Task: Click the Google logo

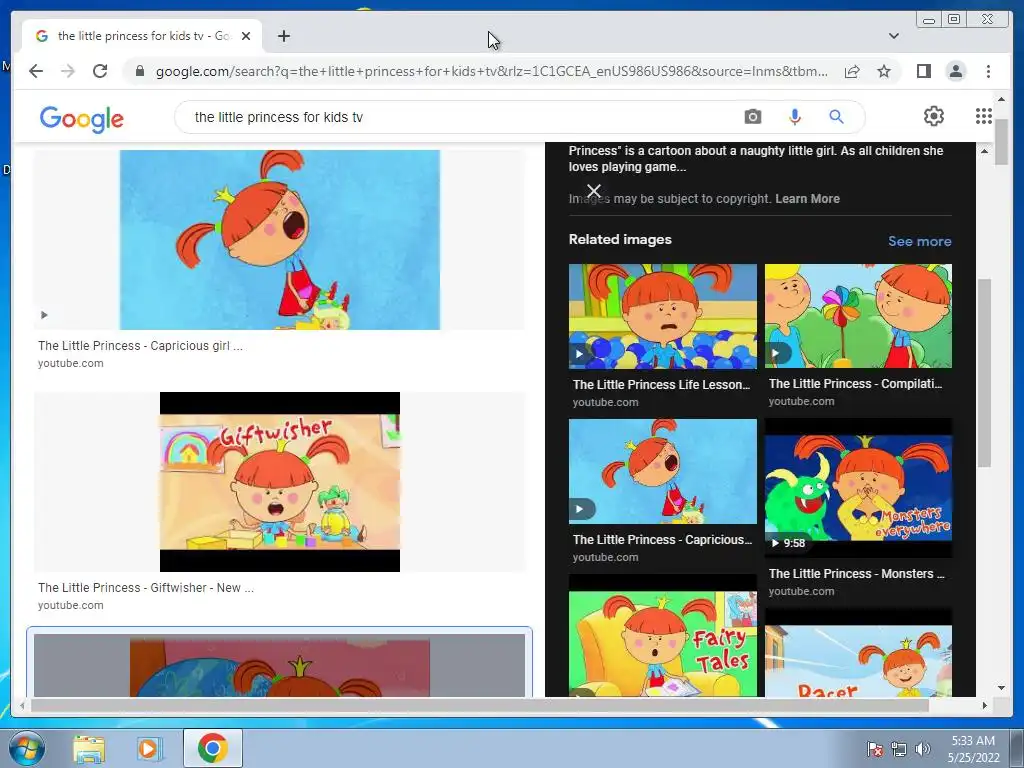Action: coord(82,119)
